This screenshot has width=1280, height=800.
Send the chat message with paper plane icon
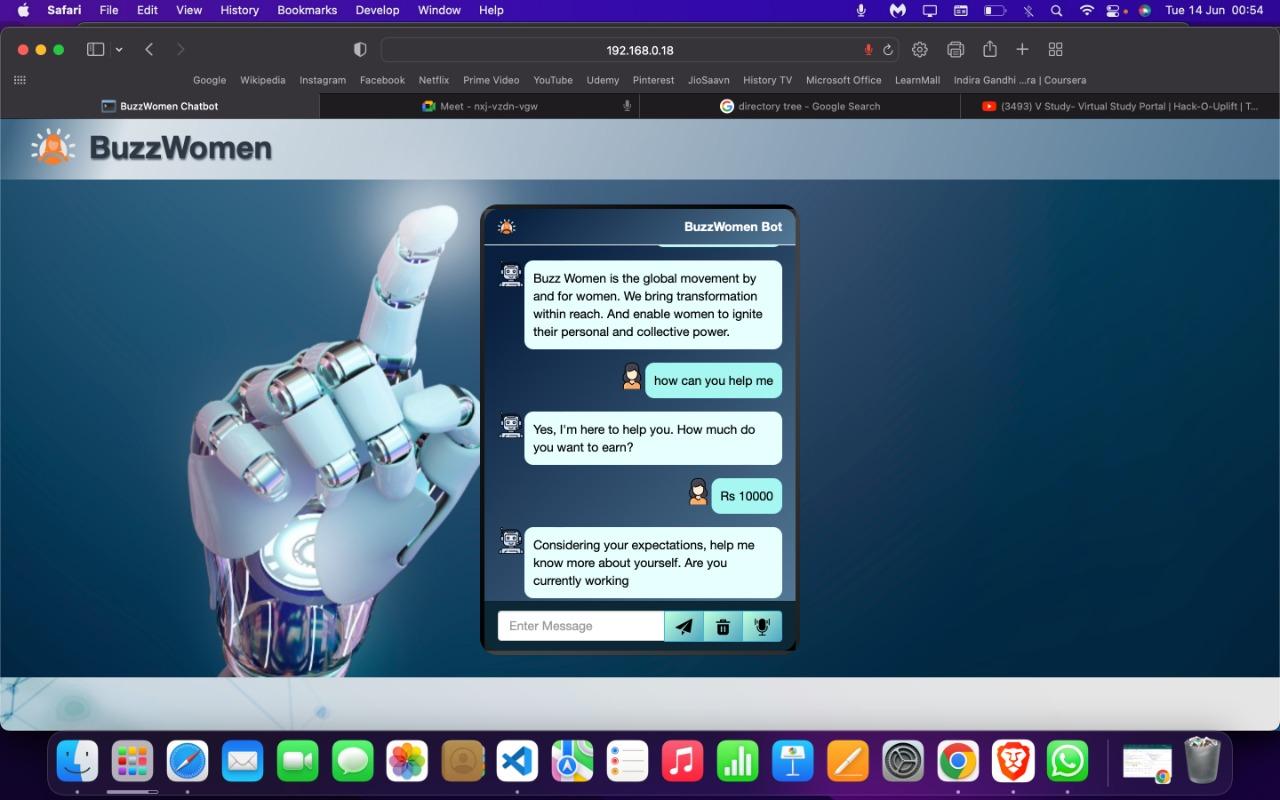pyautogui.click(x=684, y=626)
